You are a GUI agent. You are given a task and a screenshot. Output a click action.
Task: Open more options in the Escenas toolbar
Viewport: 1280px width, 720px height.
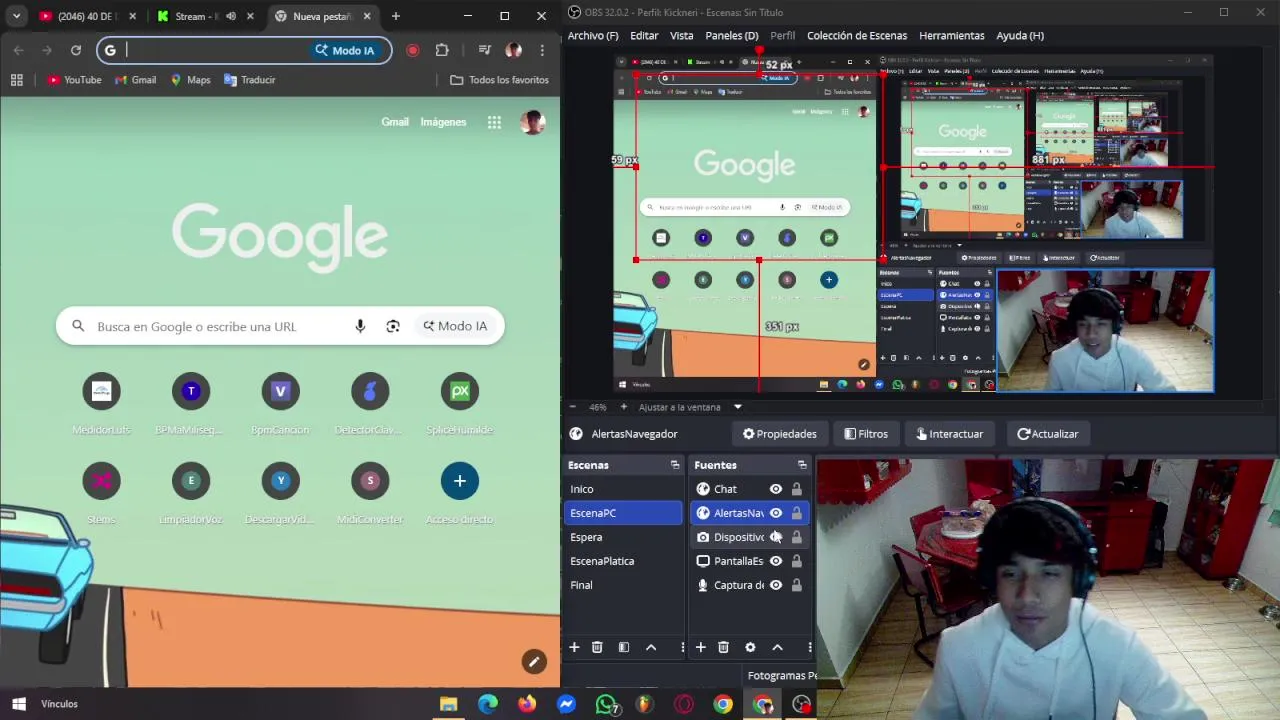coord(682,647)
